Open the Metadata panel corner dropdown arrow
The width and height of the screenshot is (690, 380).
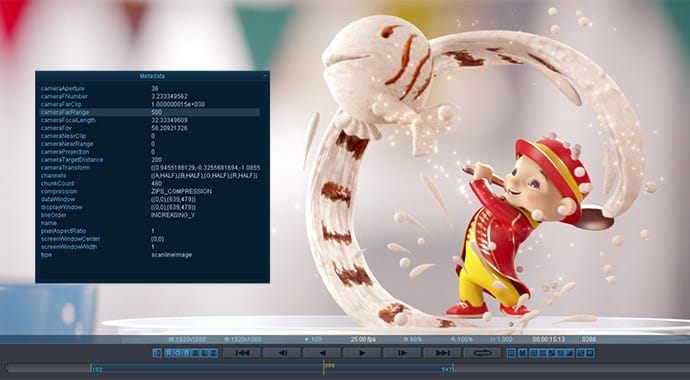pyautogui.click(x=265, y=76)
